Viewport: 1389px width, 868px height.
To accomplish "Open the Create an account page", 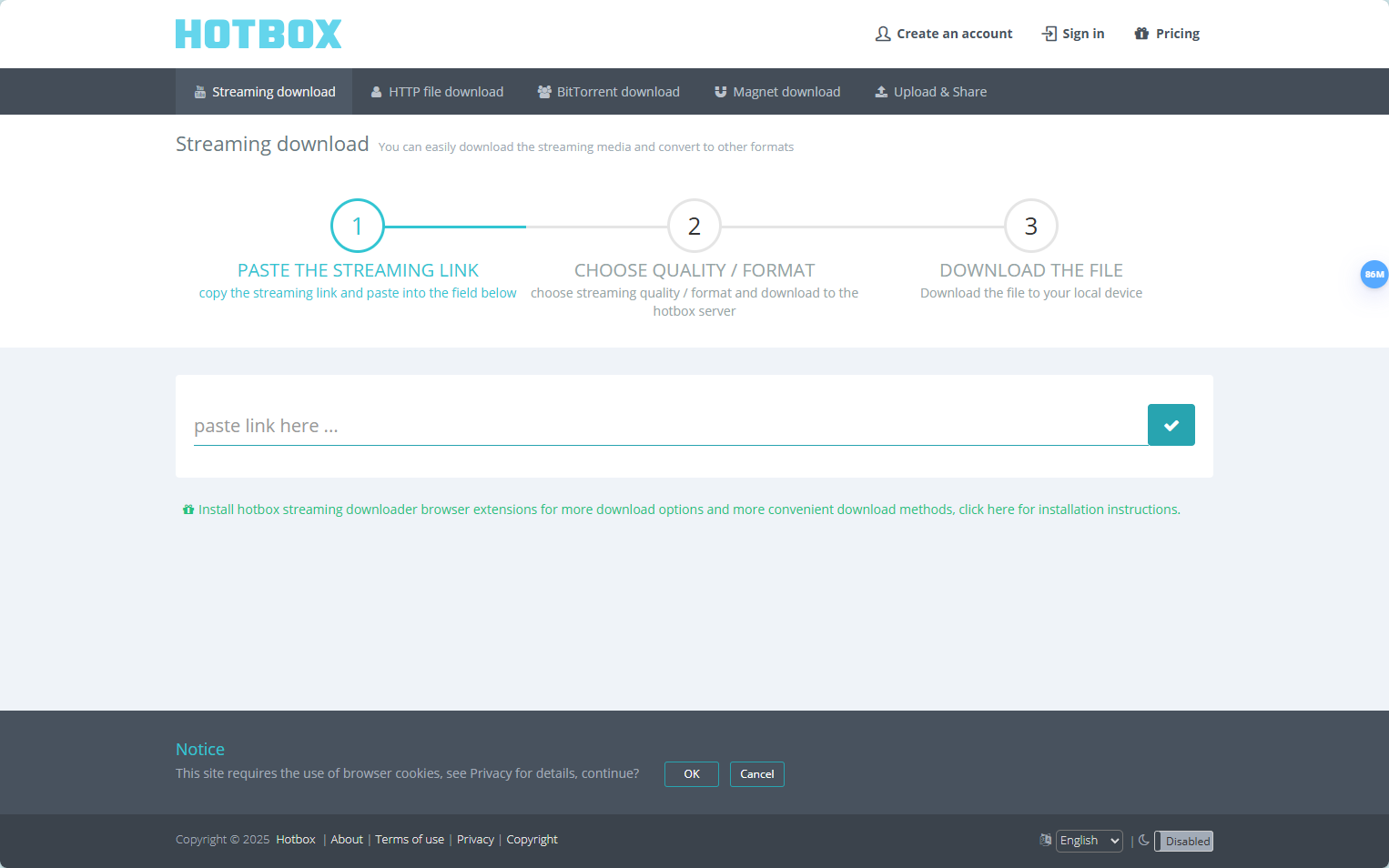I will coord(944,34).
